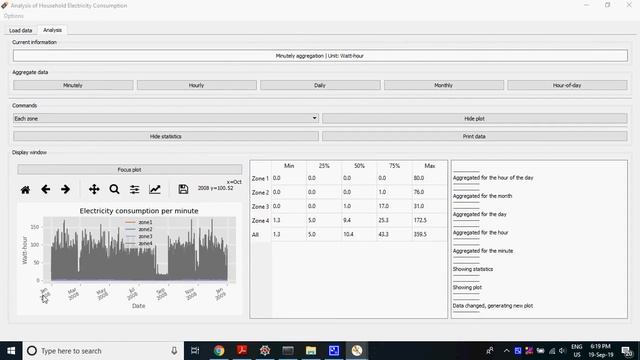Viewport: 640px width, 360px height.
Task: Click the Focus plot button
Action: [130, 169]
